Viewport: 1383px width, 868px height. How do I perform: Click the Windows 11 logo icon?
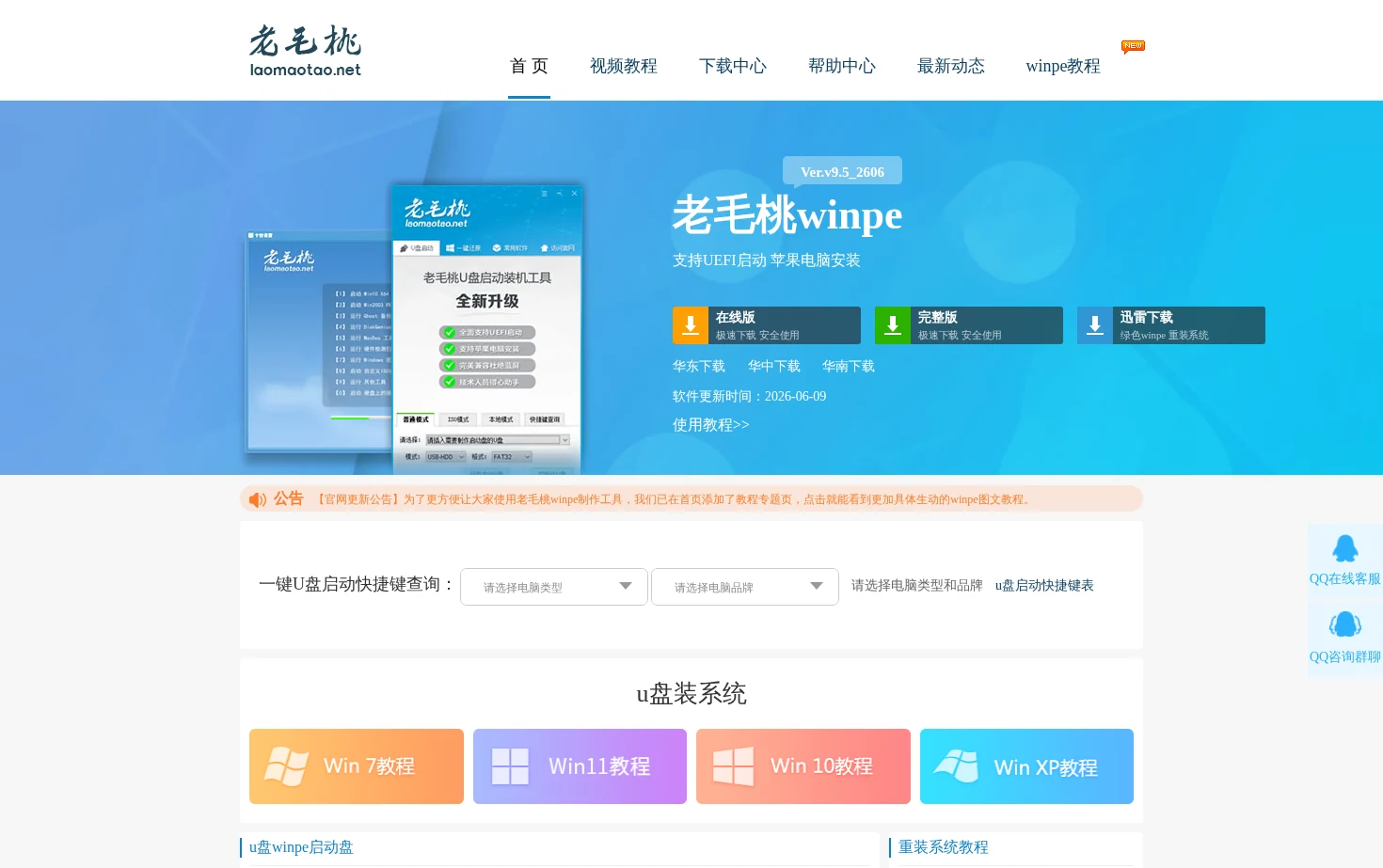click(x=510, y=766)
